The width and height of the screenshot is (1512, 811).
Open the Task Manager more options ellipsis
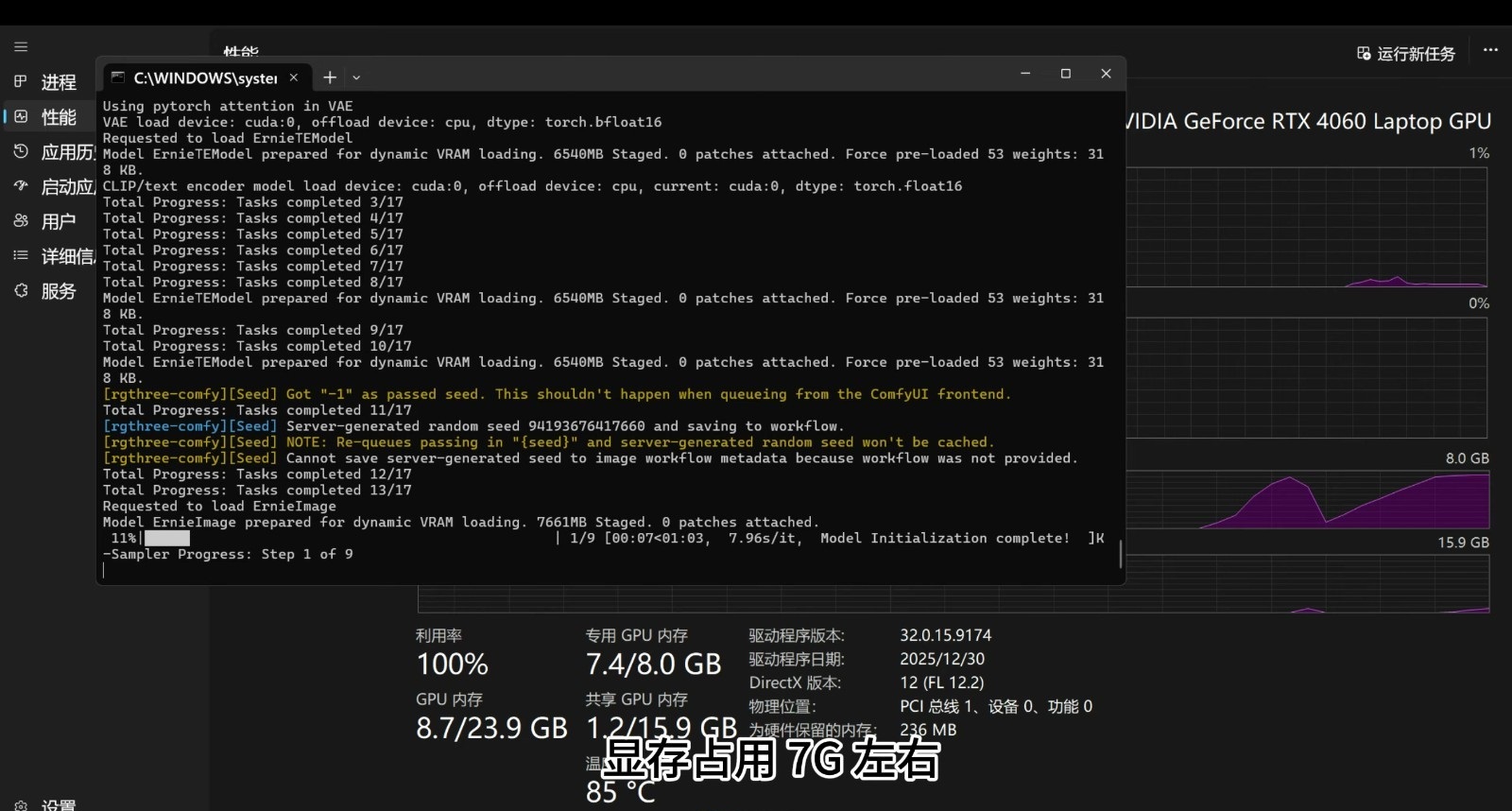(x=1490, y=50)
